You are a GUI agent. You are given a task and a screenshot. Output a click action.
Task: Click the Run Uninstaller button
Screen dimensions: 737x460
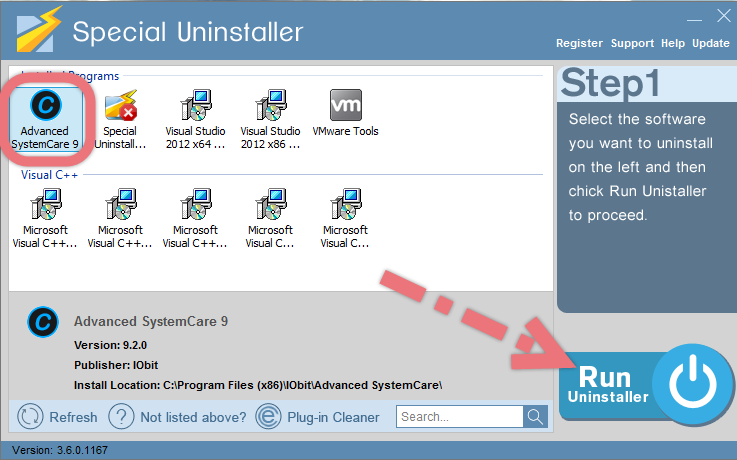click(x=646, y=384)
